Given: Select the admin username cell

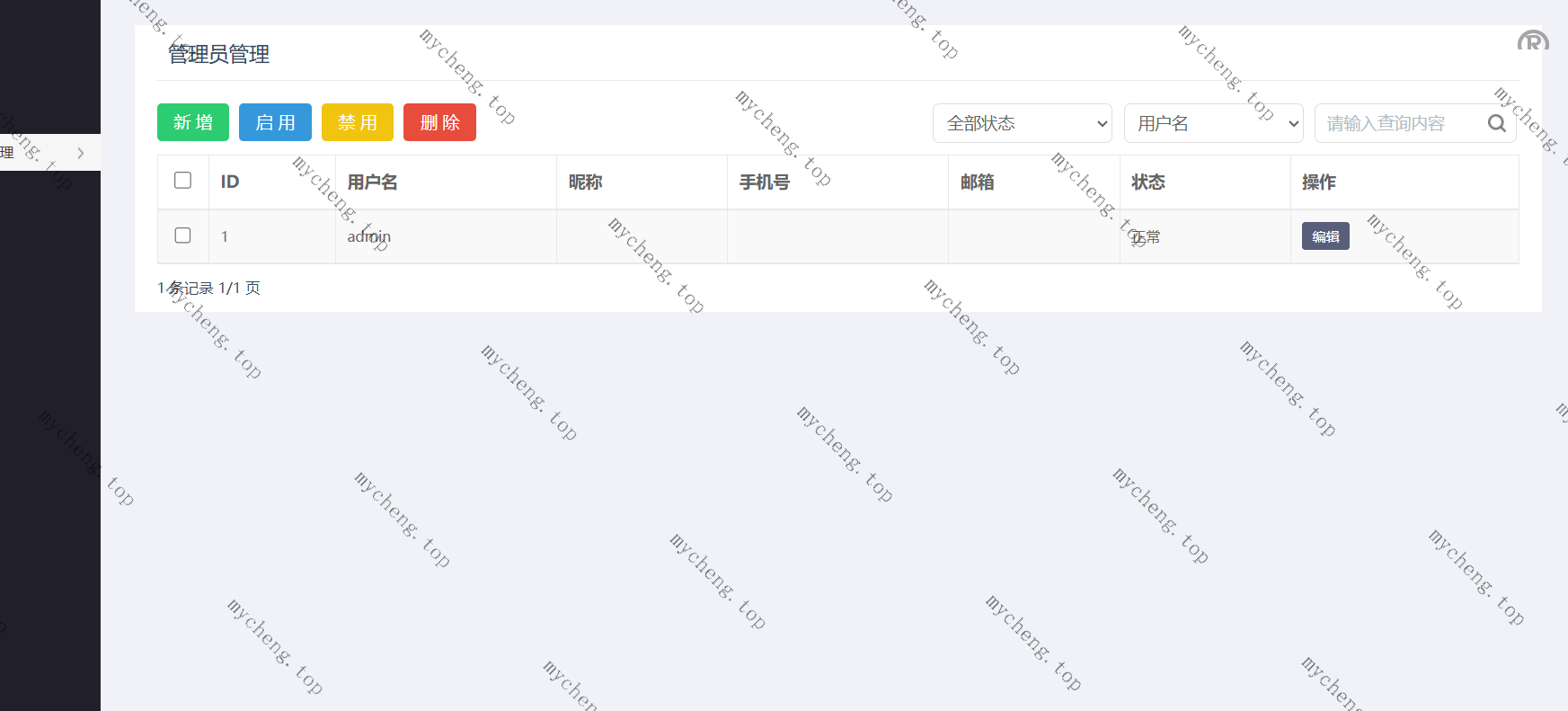Looking at the screenshot, I should [x=368, y=236].
